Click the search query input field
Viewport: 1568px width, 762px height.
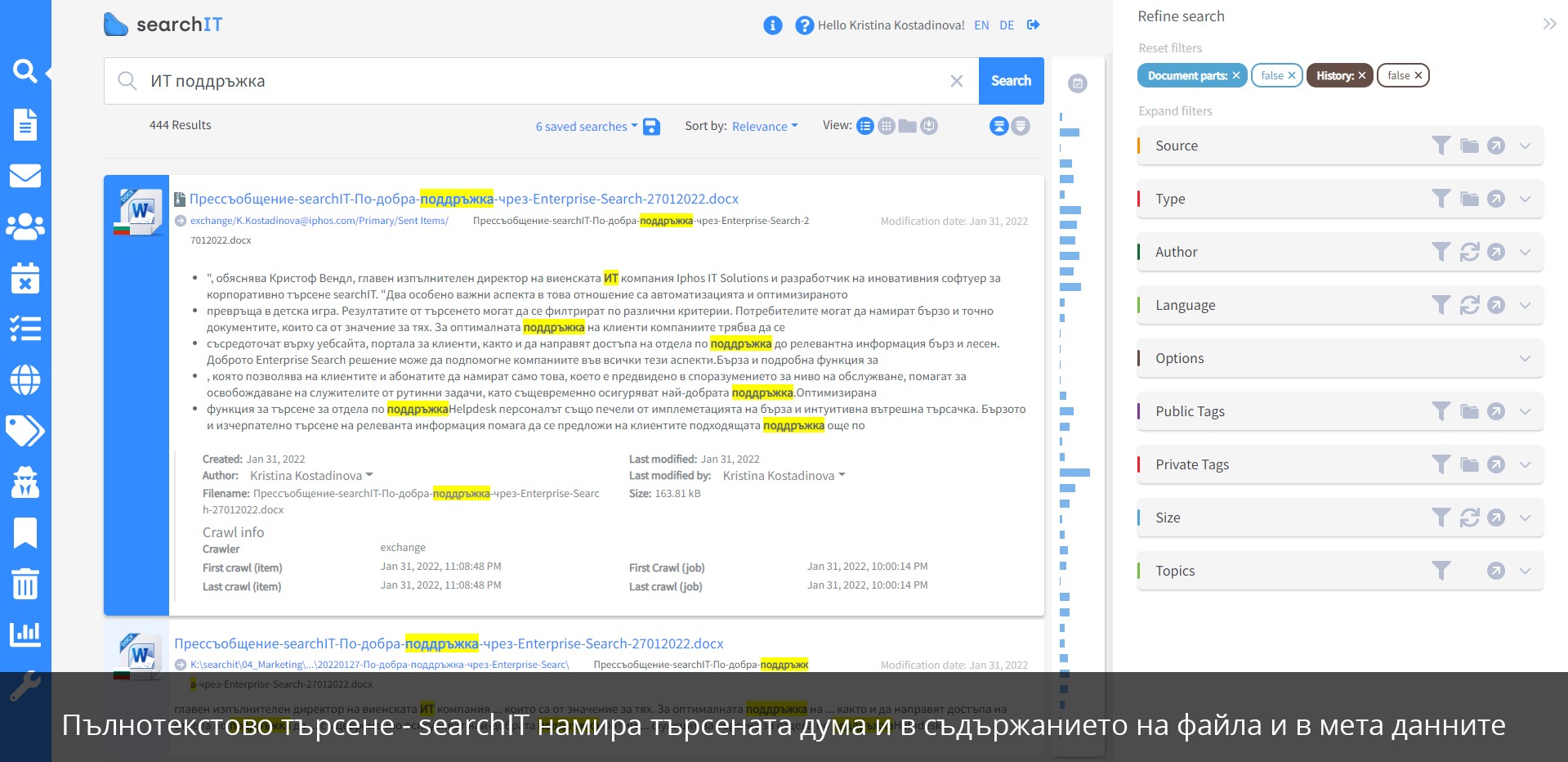pyautogui.click(x=539, y=81)
